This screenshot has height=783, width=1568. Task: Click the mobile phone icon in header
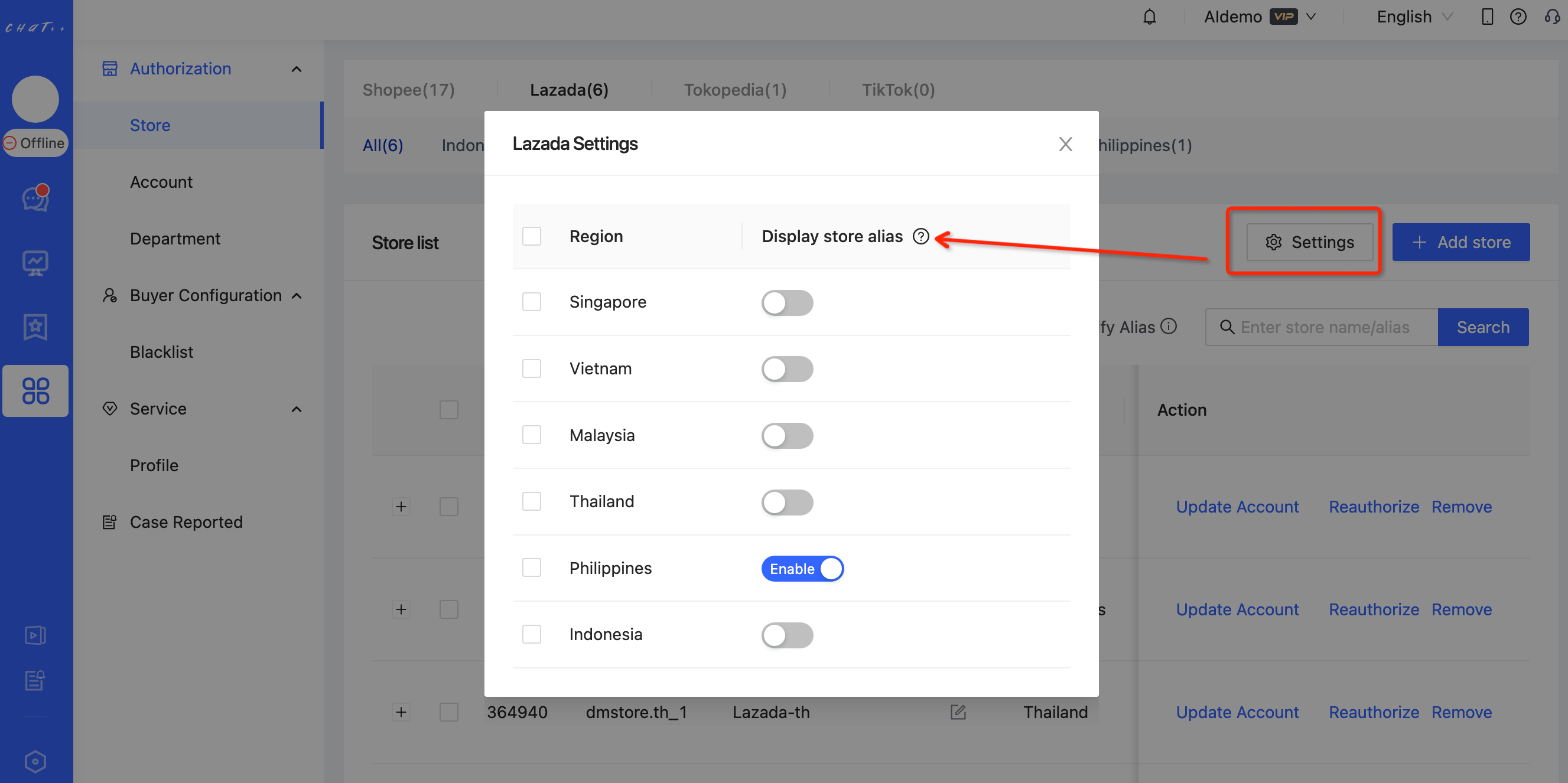click(x=1486, y=17)
